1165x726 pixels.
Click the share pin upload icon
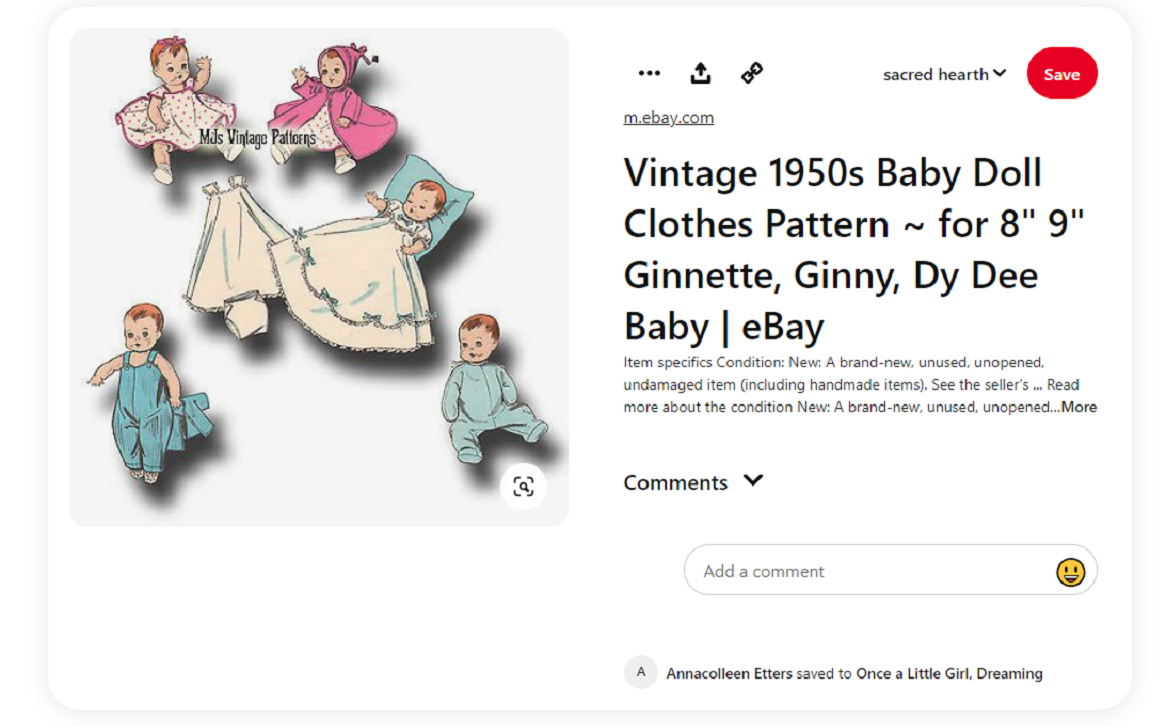(701, 73)
